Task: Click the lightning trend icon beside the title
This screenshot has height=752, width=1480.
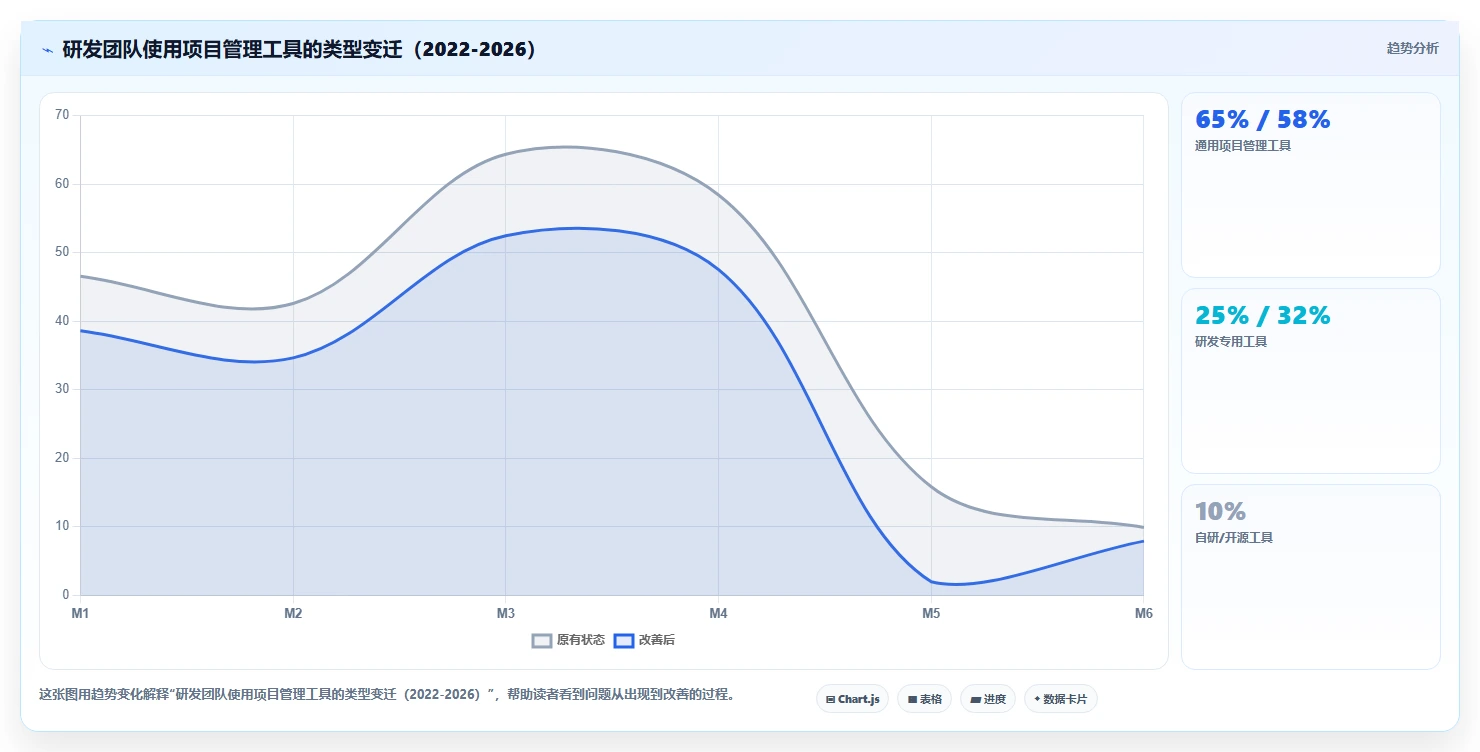Action: [x=47, y=49]
